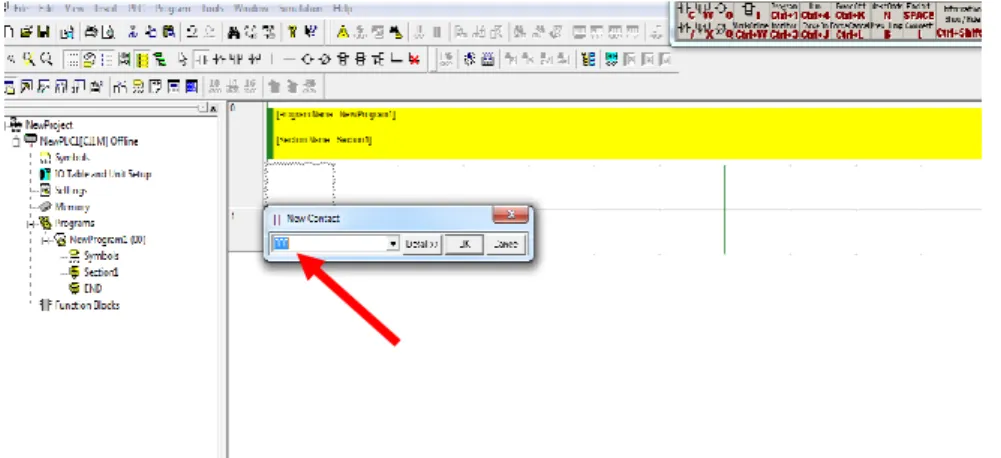The width and height of the screenshot is (1001, 458).
Task: Select the Line Connect Mode tool
Action: point(396,59)
